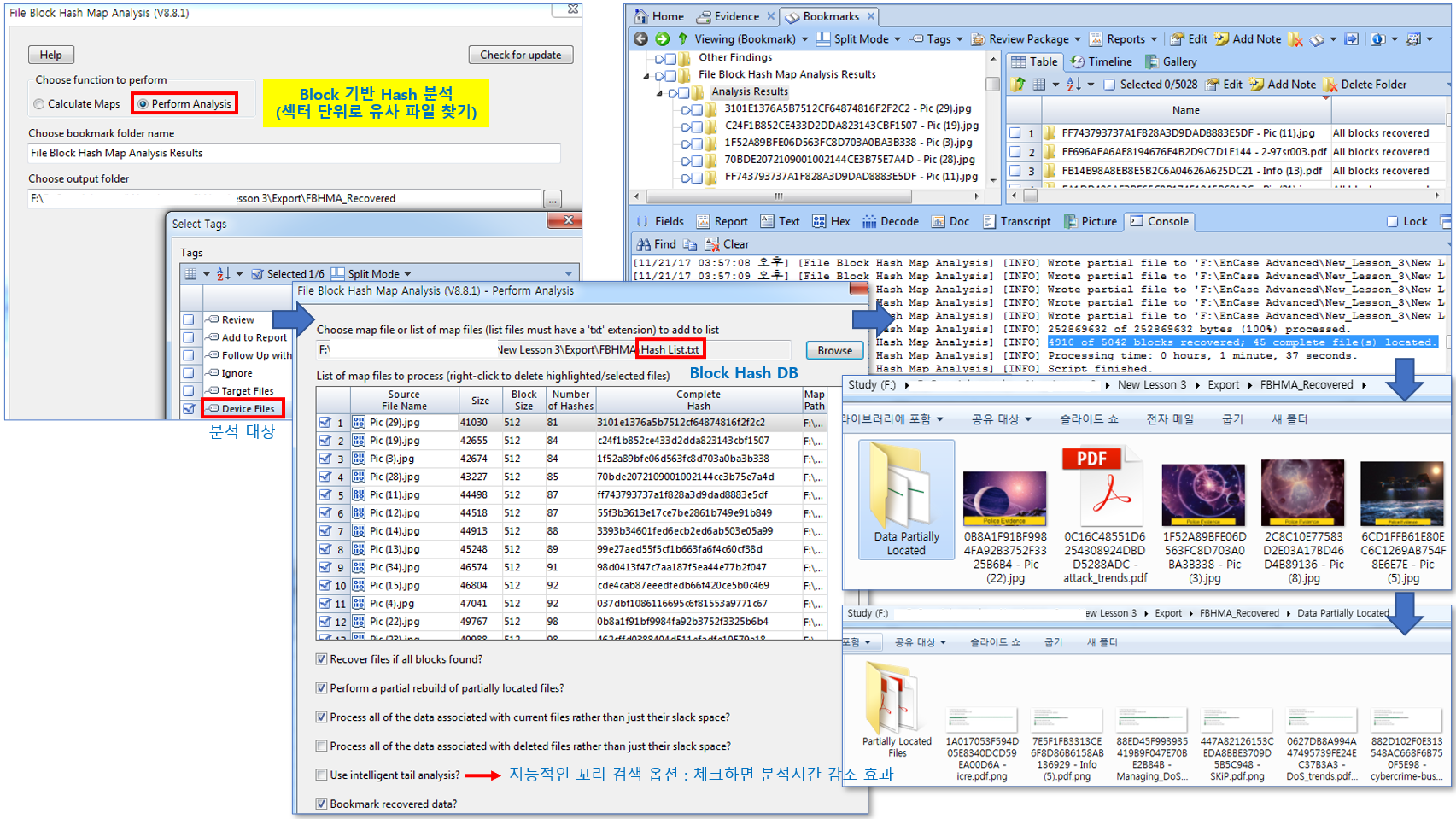The height and width of the screenshot is (819, 1456).
Task: Go back with the round Back arrow icon
Action: coord(640,39)
